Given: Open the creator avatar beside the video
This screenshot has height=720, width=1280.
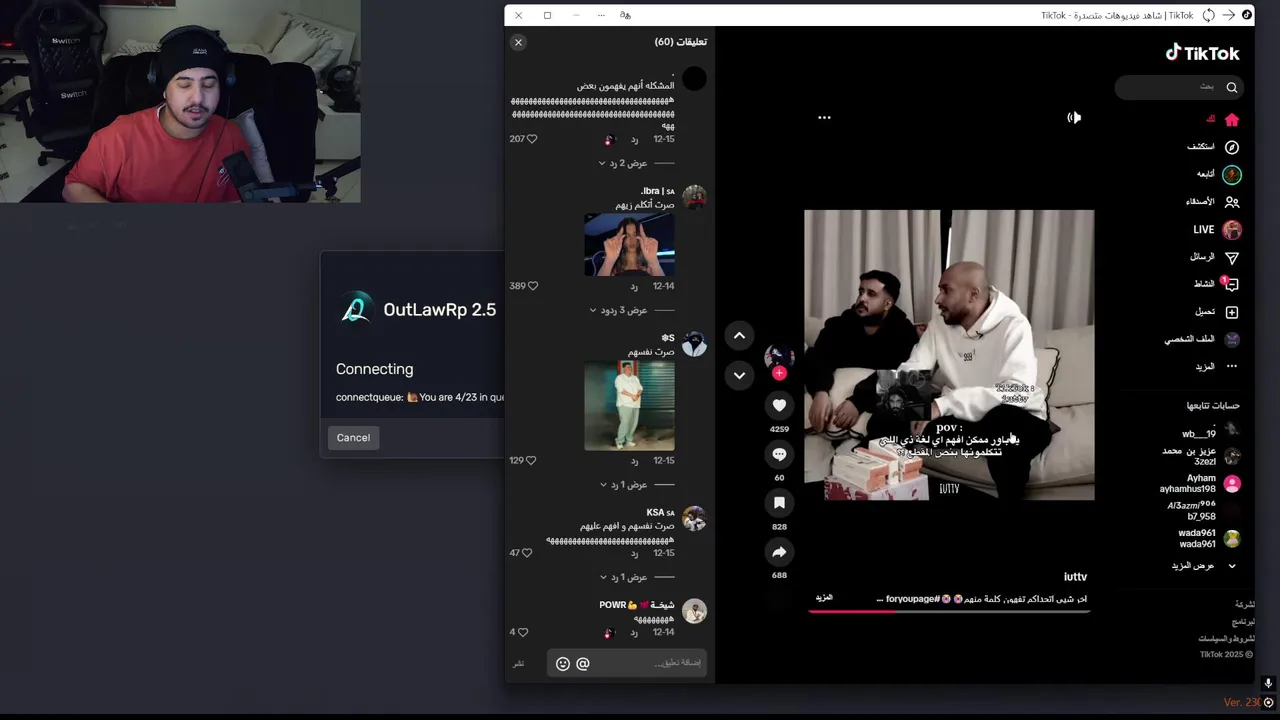Looking at the screenshot, I should tap(779, 357).
